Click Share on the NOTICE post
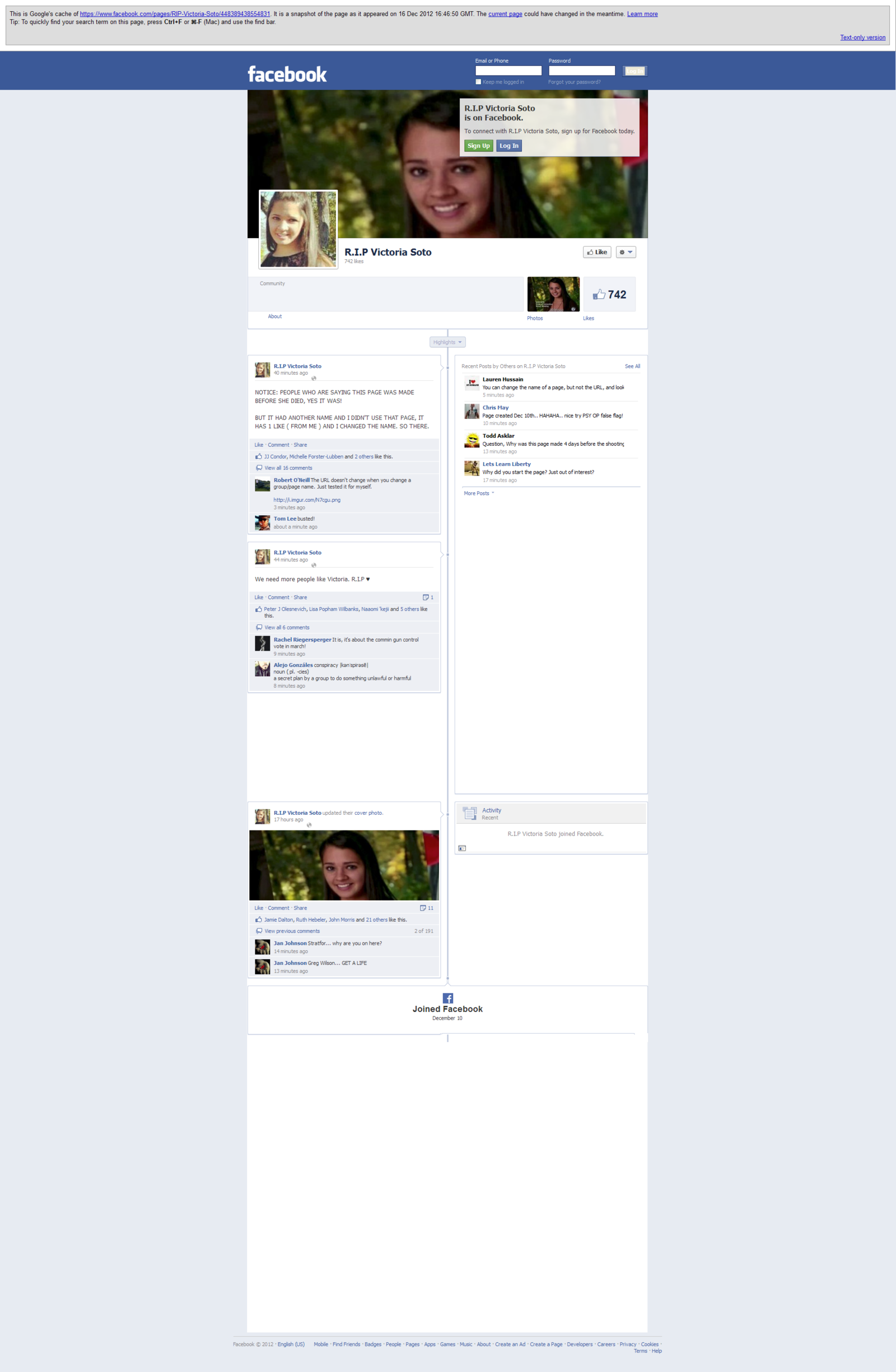Screen dimensions: 896x1372 (x=300, y=445)
